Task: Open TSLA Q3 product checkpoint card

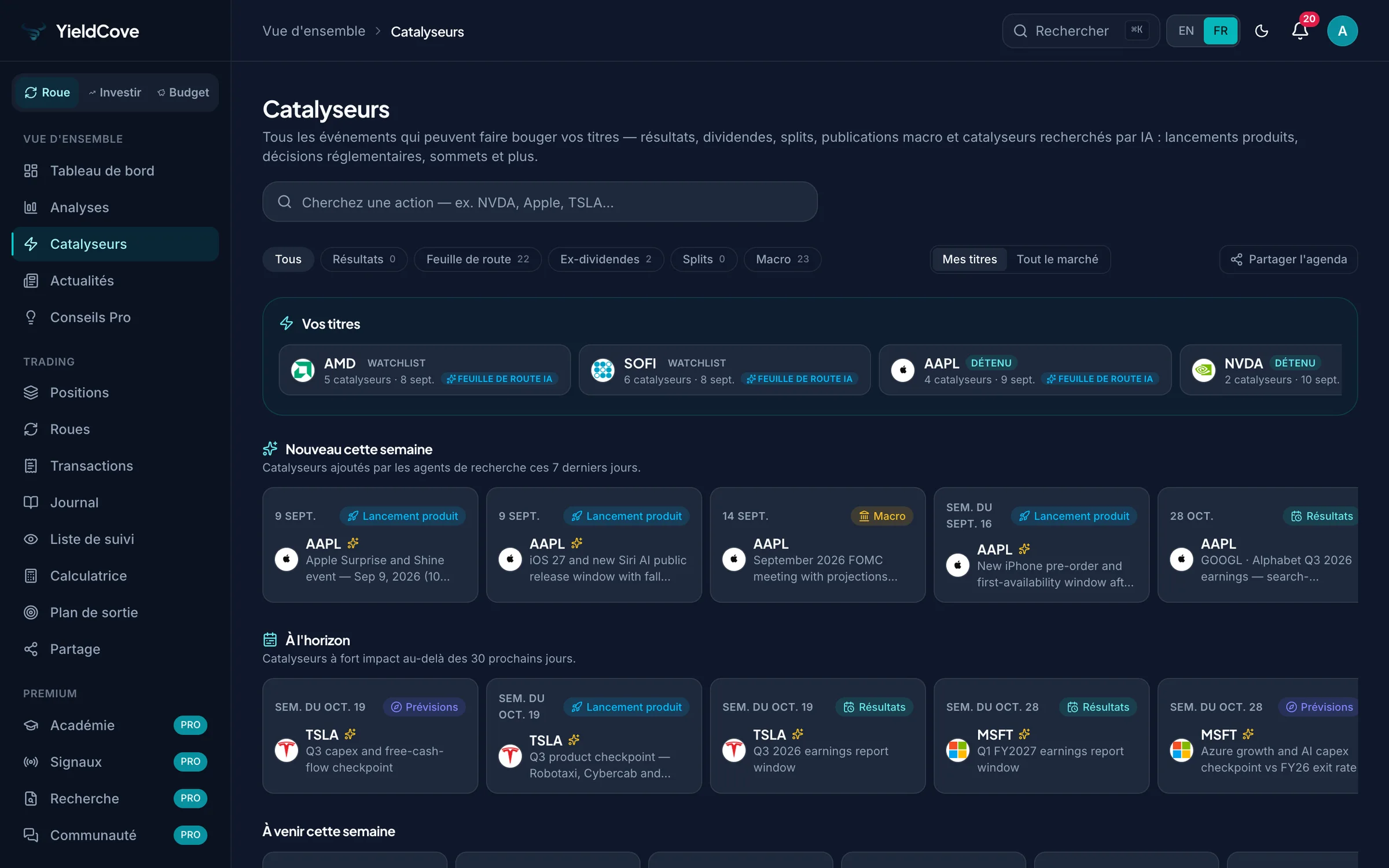Action: (x=594, y=735)
